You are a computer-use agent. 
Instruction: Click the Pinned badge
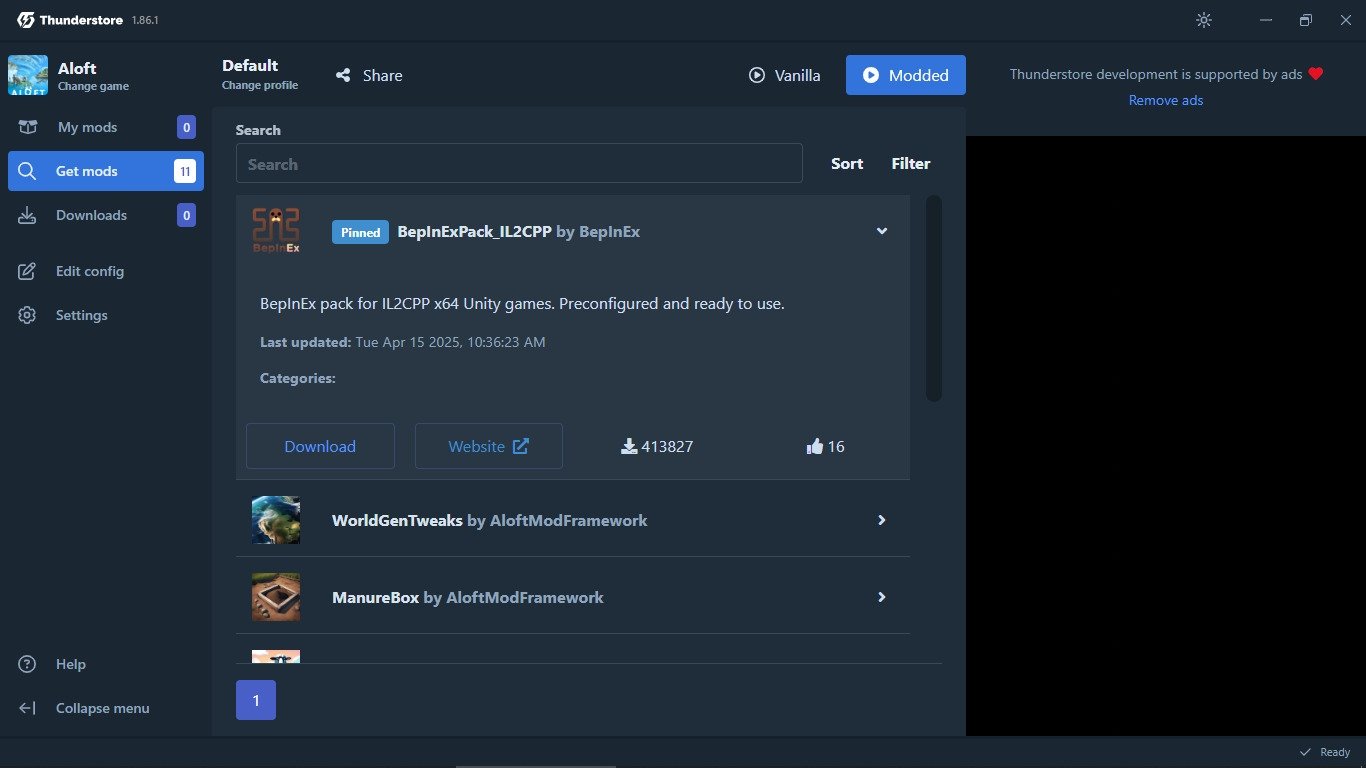(360, 232)
